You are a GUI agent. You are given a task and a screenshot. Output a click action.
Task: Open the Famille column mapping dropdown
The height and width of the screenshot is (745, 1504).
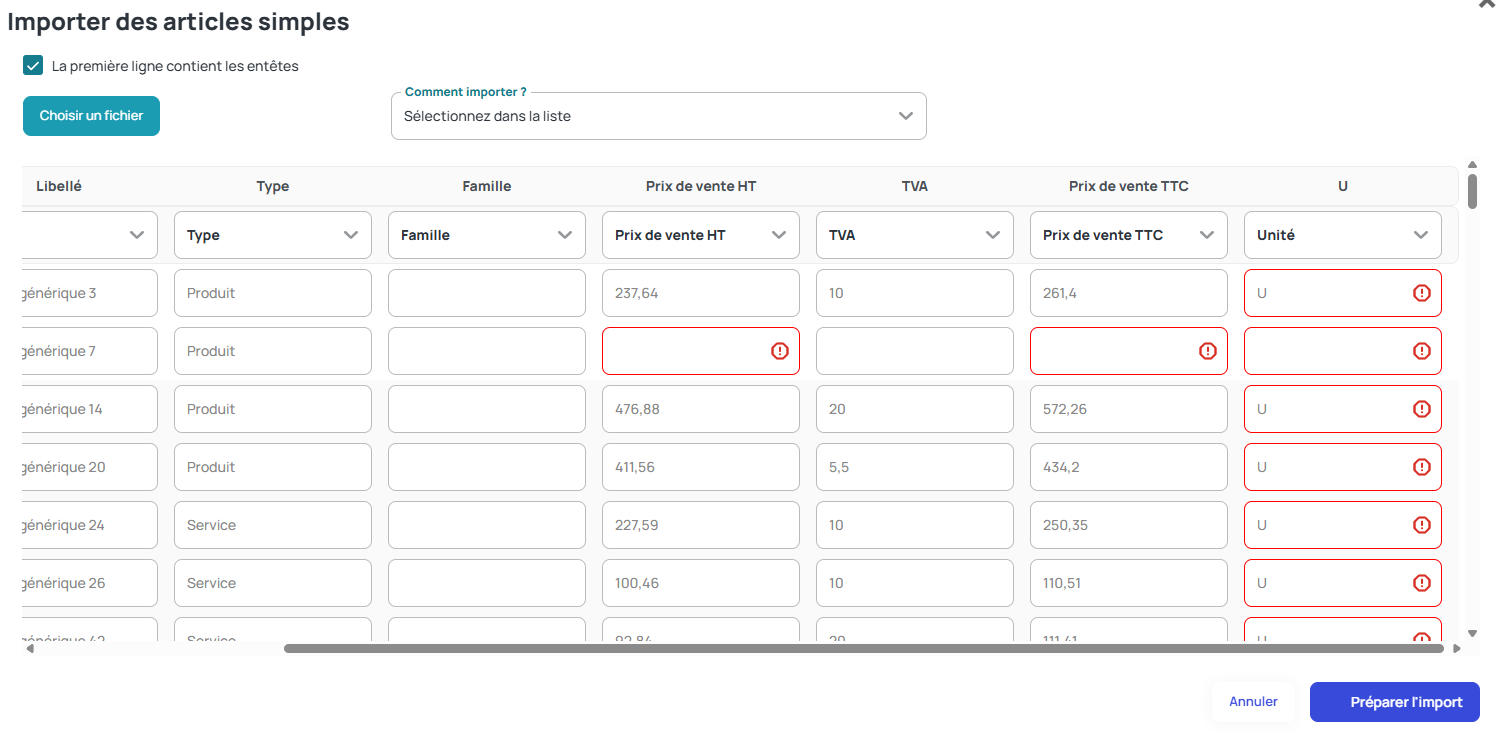[x=487, y=235]
